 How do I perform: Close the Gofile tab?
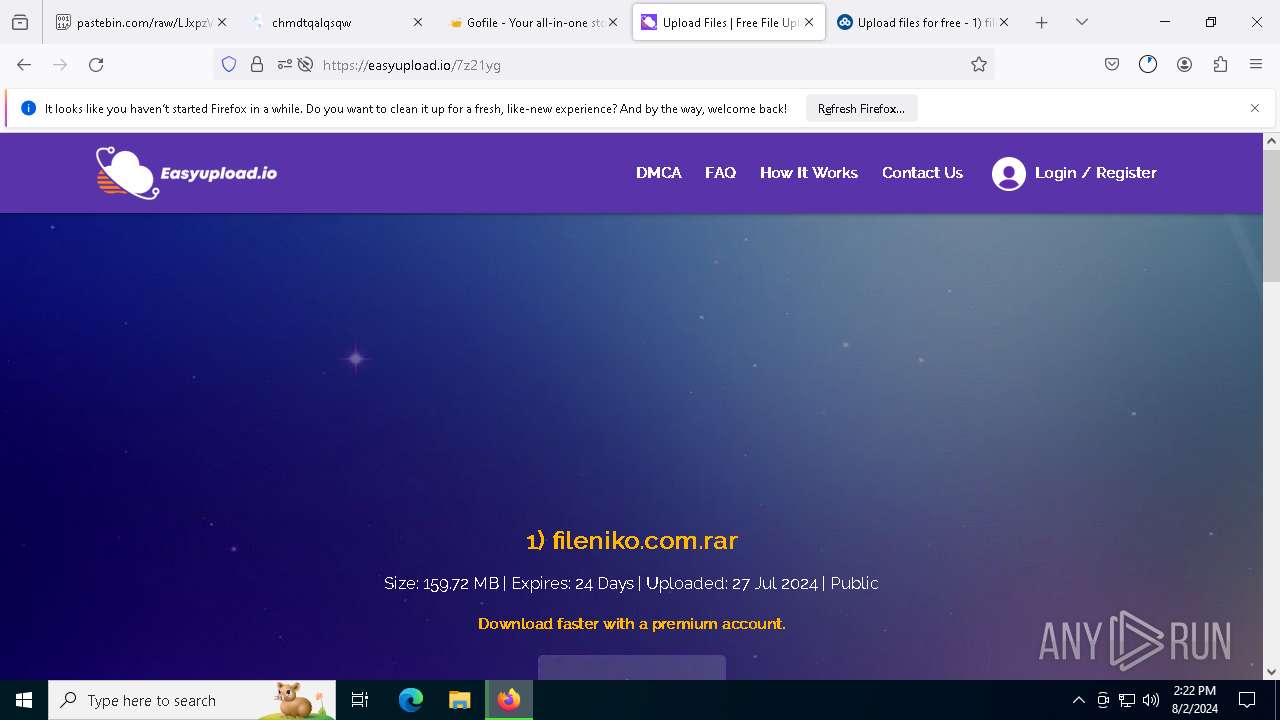tap(613, 22)
